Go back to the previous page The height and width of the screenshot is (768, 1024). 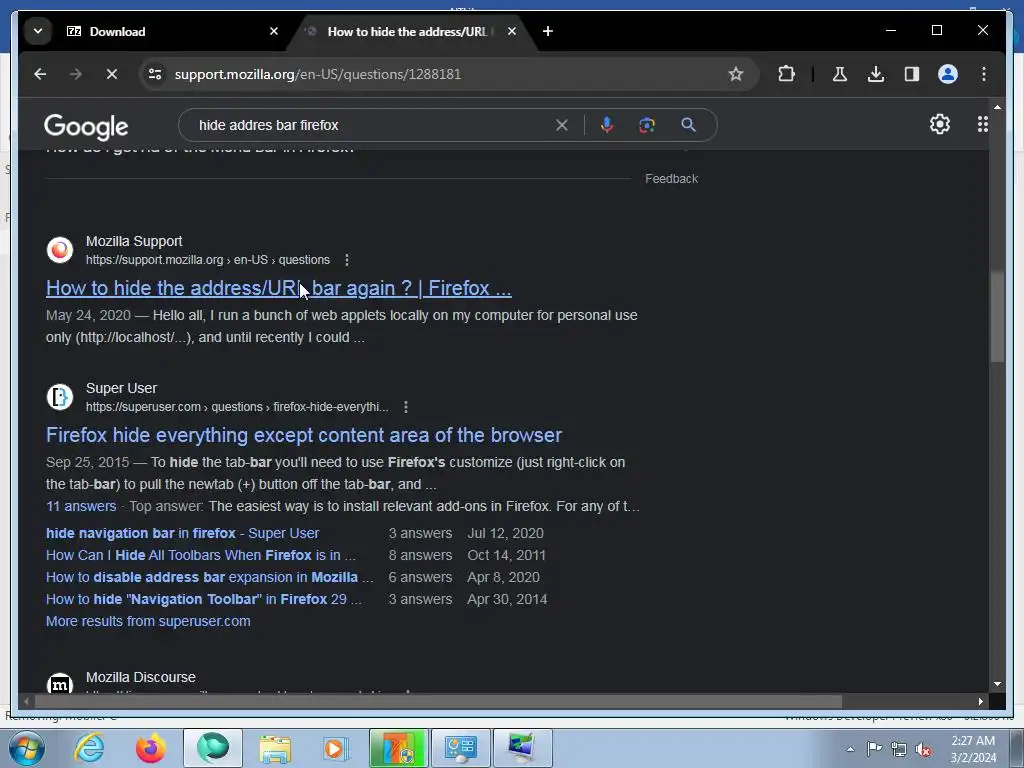(x=40, y=74)
